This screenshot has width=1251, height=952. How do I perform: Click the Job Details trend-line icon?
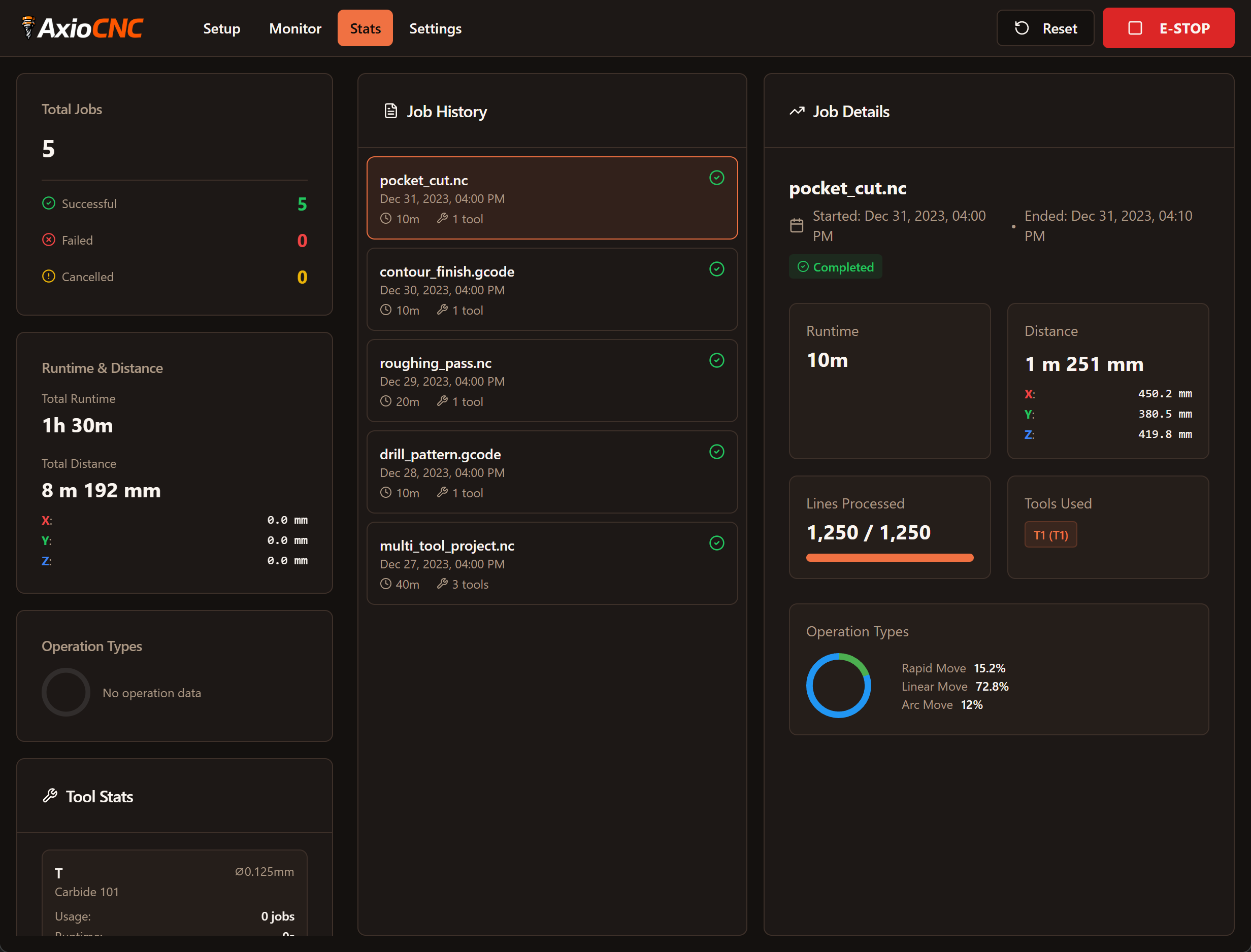(x=797, y=111)
